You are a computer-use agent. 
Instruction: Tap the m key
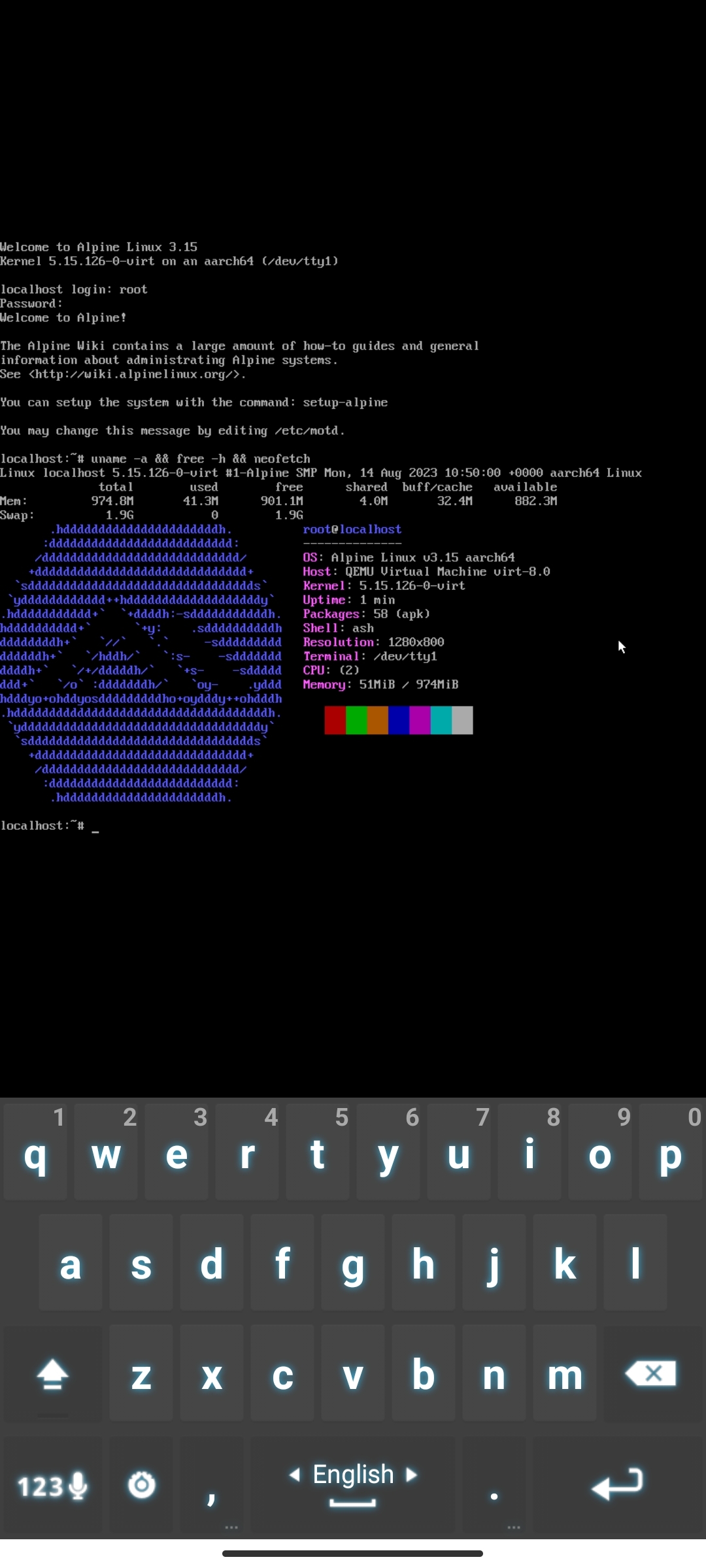pyautogui.click(x=565, y=1373)
